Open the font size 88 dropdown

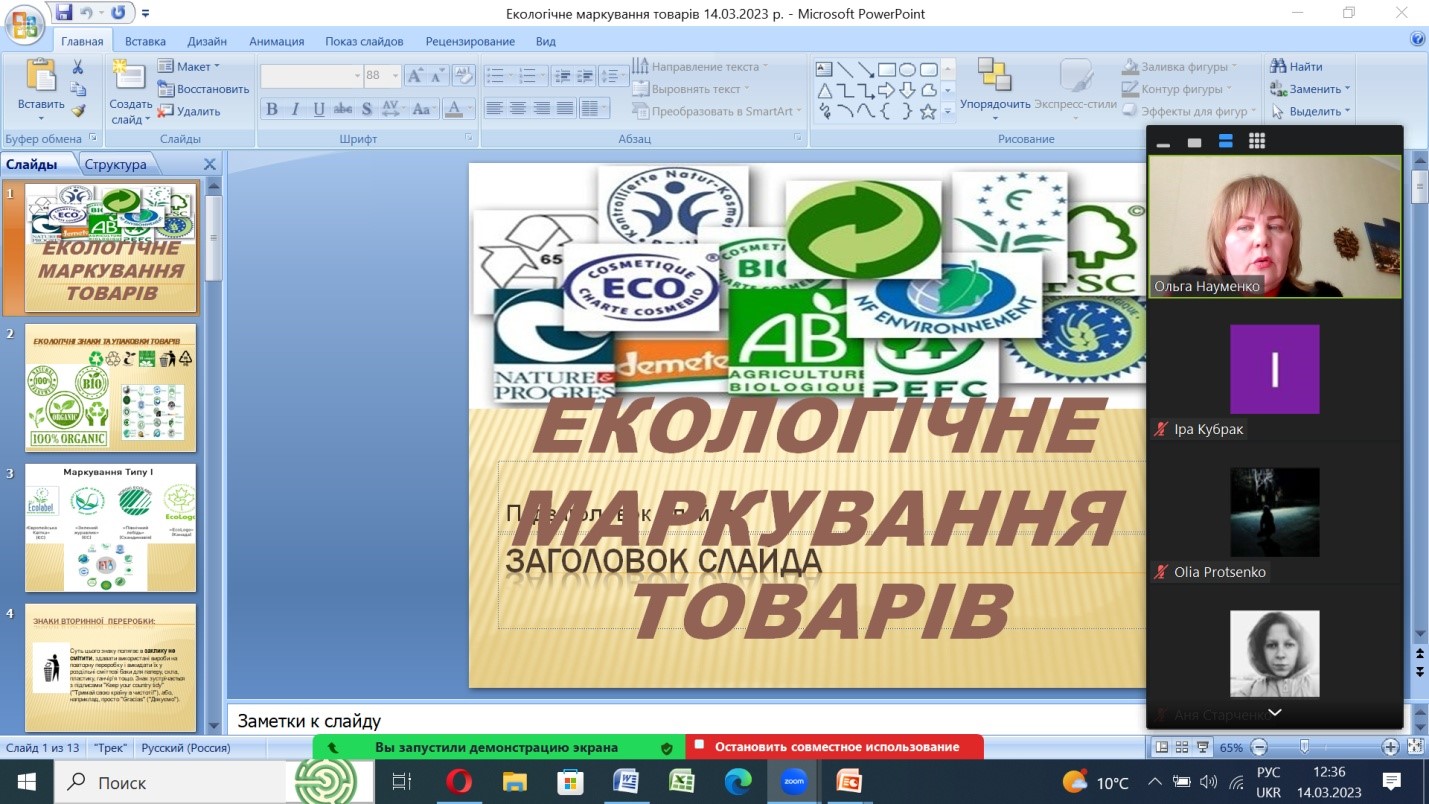(395, 76)
